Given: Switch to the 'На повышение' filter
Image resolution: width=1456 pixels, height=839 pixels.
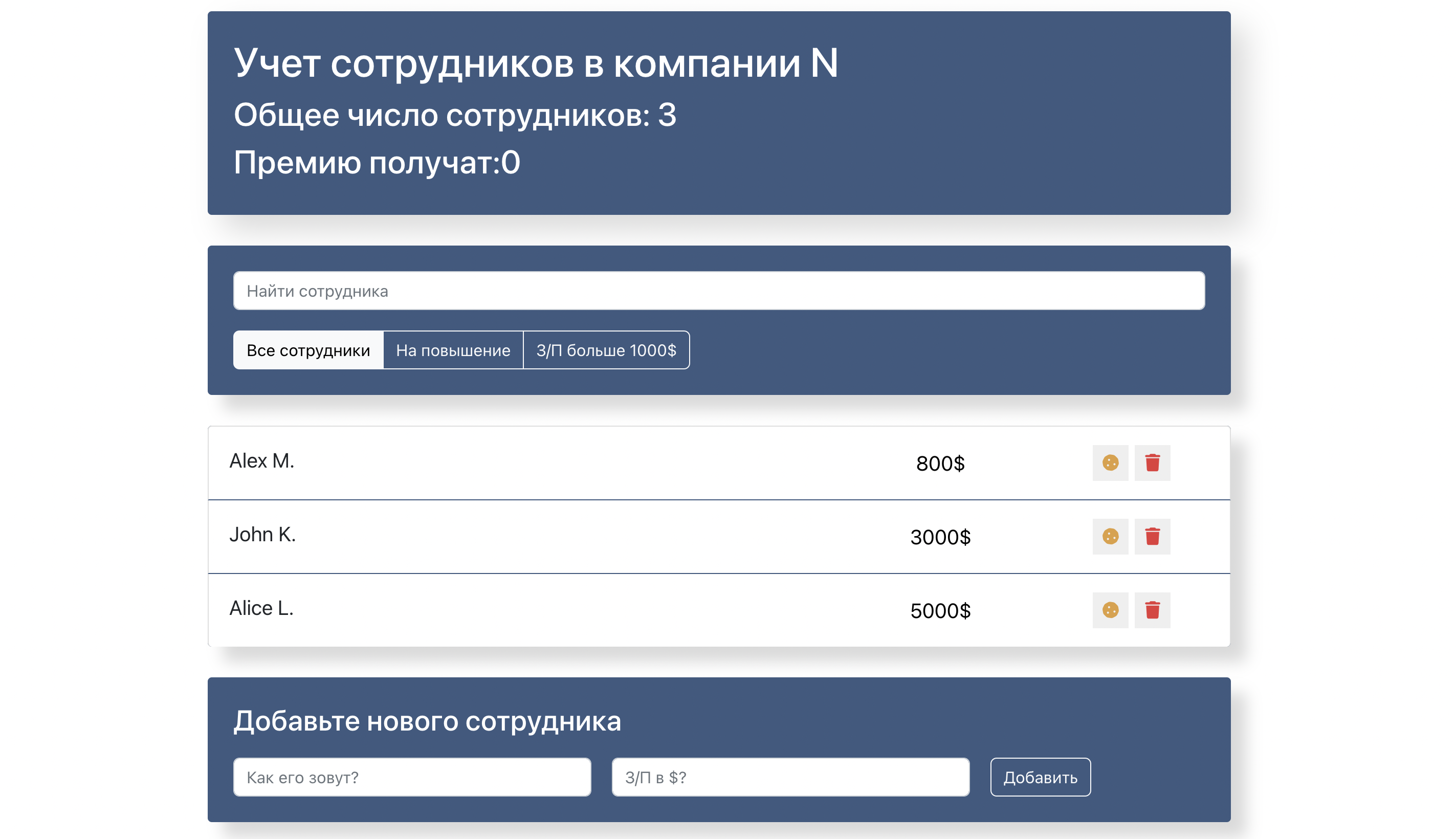Looking at the screenshot, I should pos(453,350).
